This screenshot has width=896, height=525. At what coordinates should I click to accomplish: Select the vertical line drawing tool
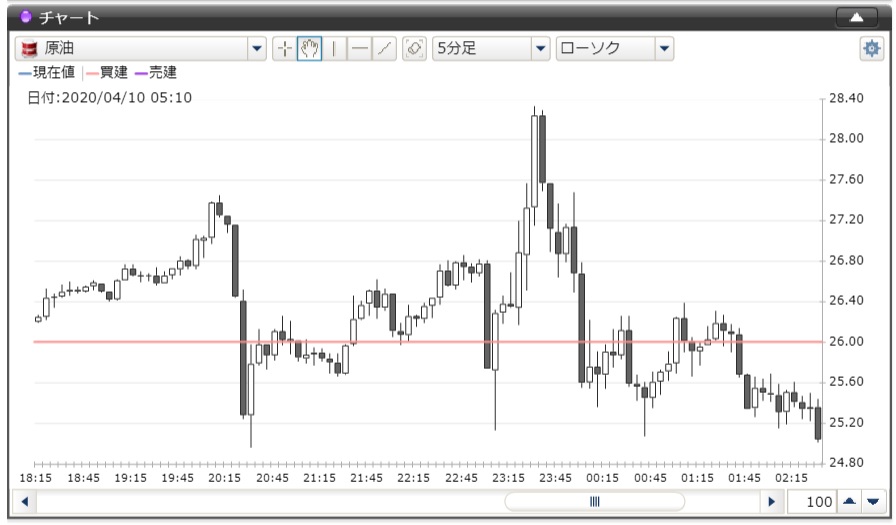(334, 49)
